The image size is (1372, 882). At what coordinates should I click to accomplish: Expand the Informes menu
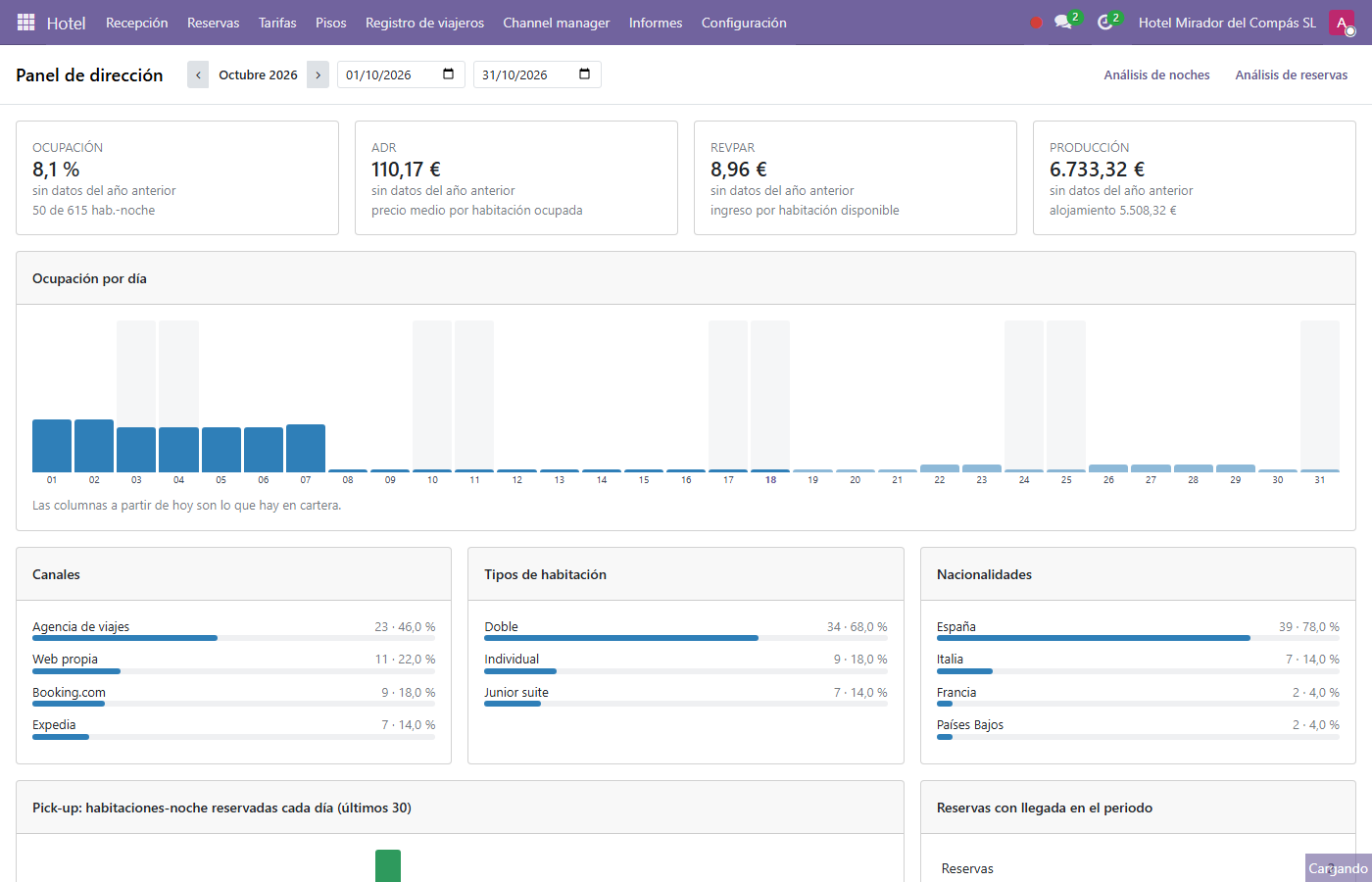(x=656, y=23)
